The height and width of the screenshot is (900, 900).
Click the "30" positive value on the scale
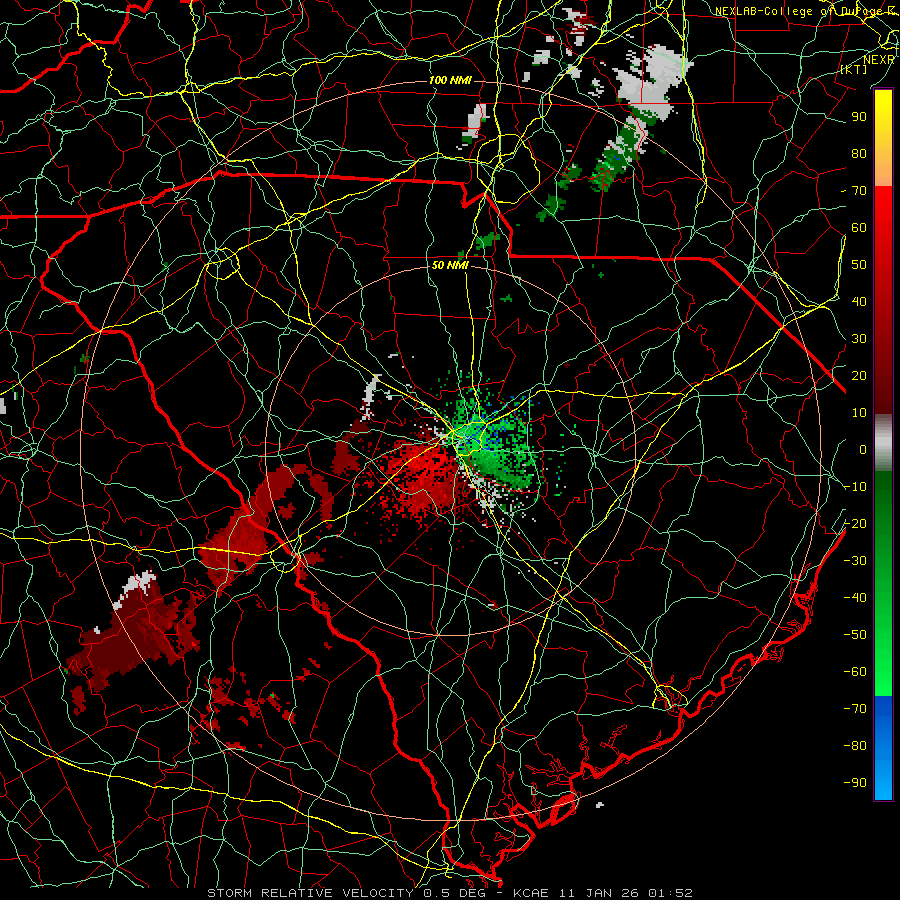tap(859, 339)
